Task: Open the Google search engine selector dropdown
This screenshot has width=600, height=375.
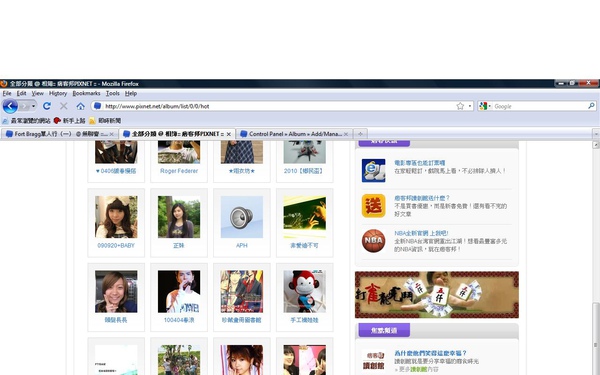Action: 485,106
